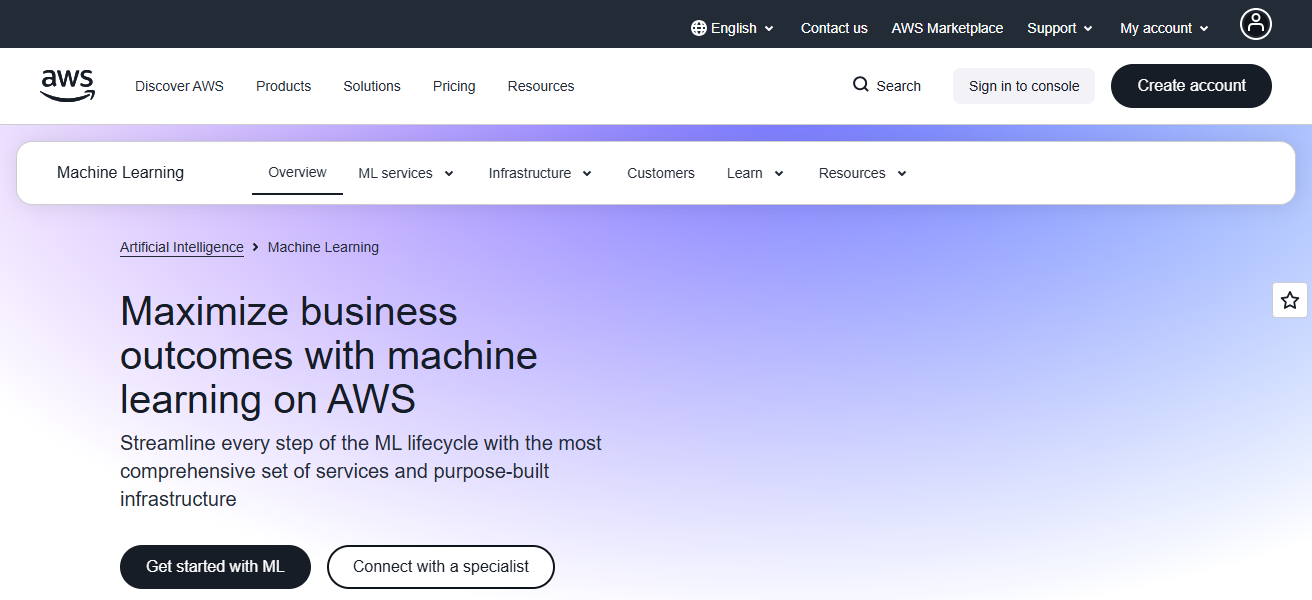Click the star bookmark icon

point(1289,300)
